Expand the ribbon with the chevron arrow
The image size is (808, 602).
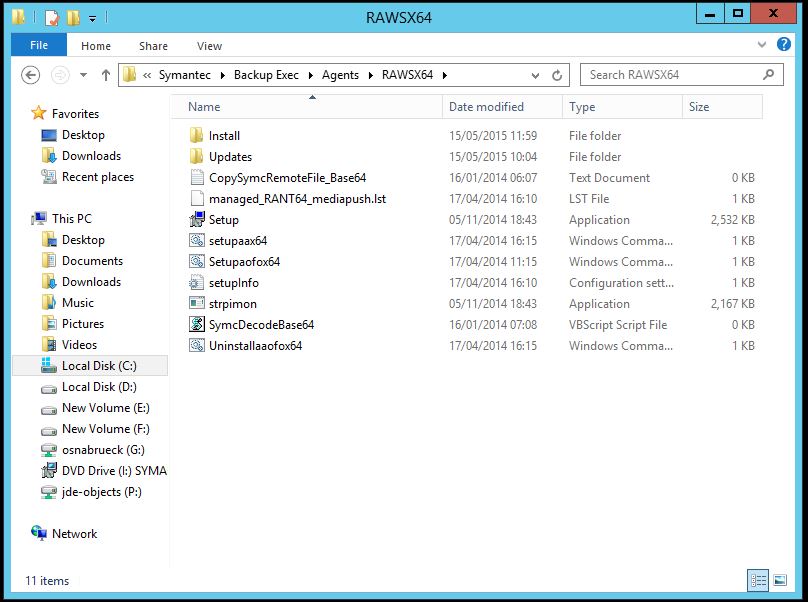point(762,45)
